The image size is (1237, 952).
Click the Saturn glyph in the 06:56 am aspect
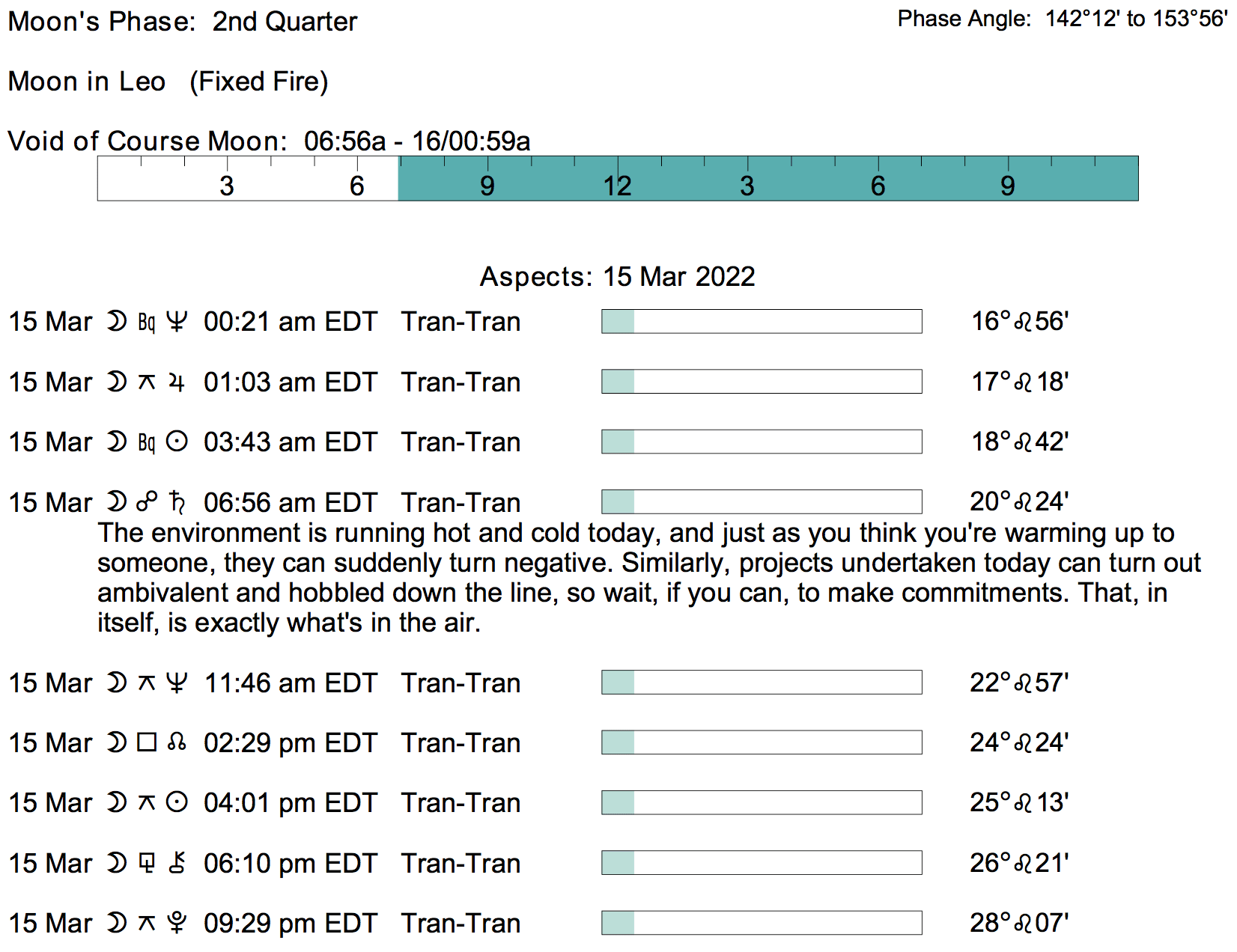tap(177, 502)
